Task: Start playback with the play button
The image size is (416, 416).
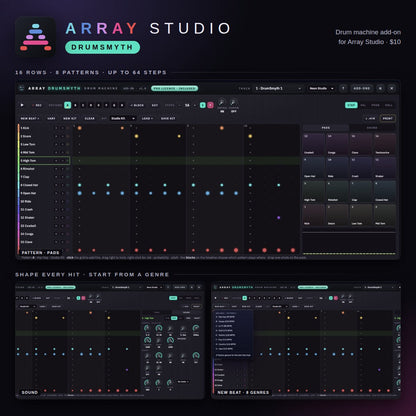Action: click(x=22, y=105)
